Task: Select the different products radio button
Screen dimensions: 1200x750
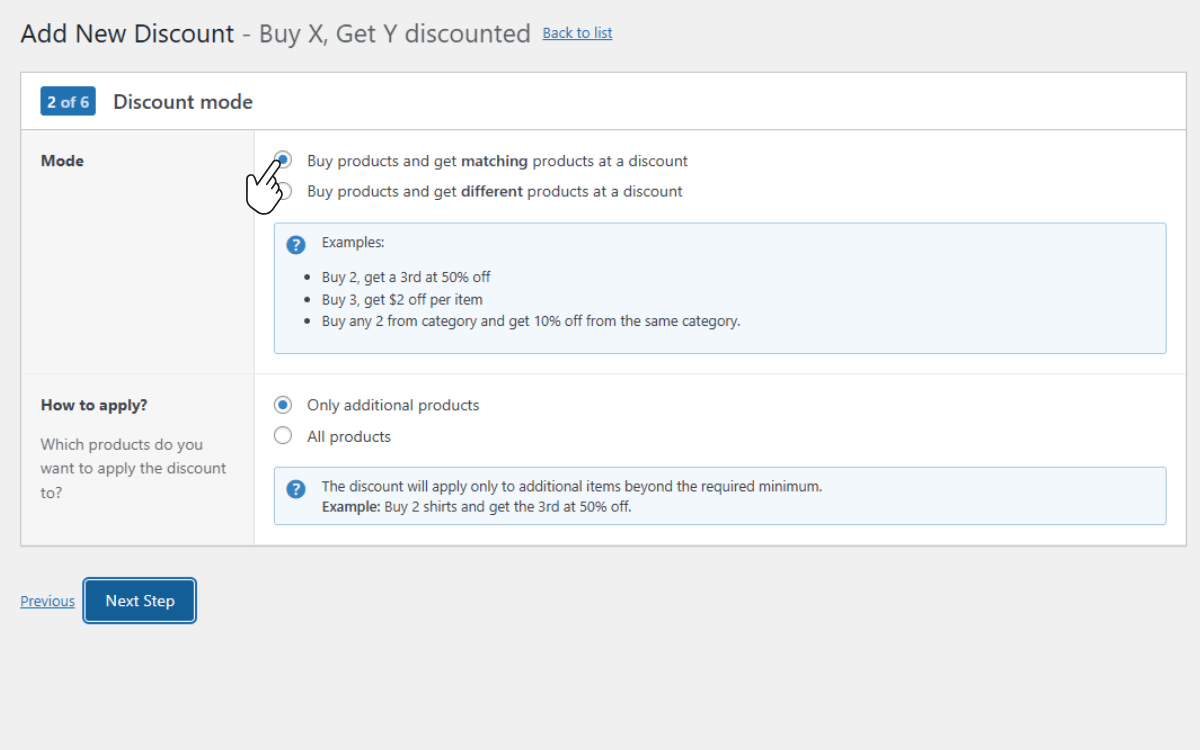Action: pos(284,191)
